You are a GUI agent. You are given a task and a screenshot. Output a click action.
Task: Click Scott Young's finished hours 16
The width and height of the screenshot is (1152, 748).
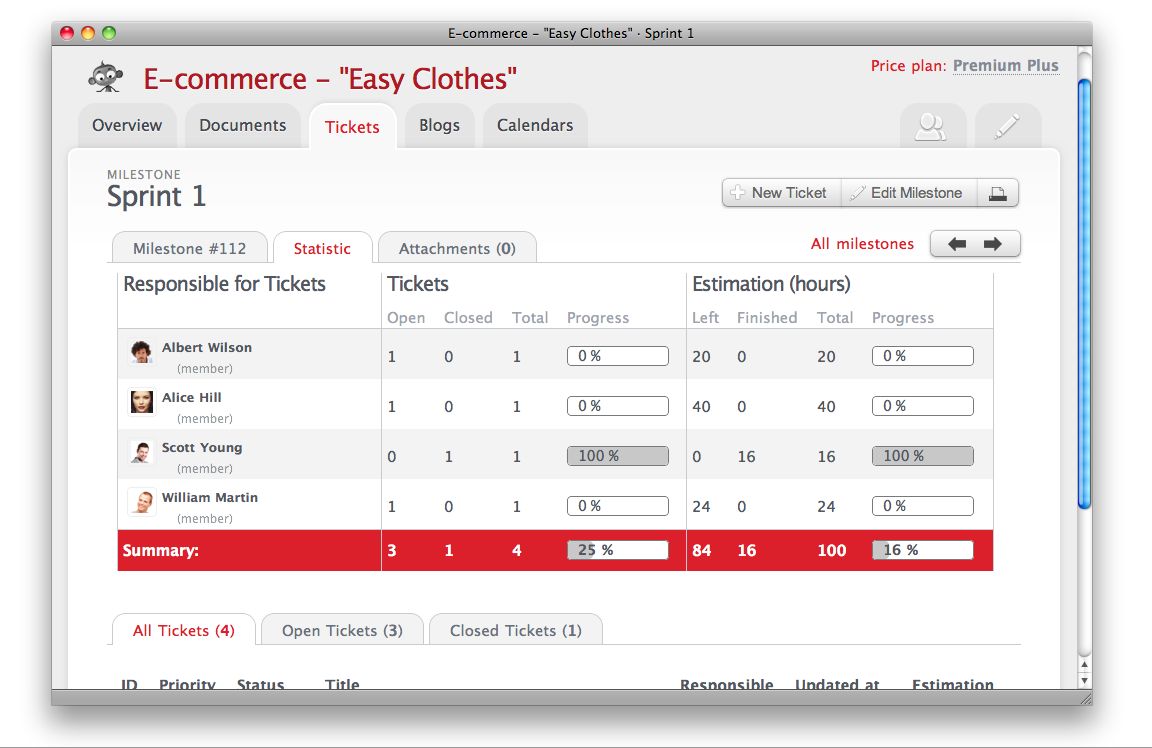746,457
